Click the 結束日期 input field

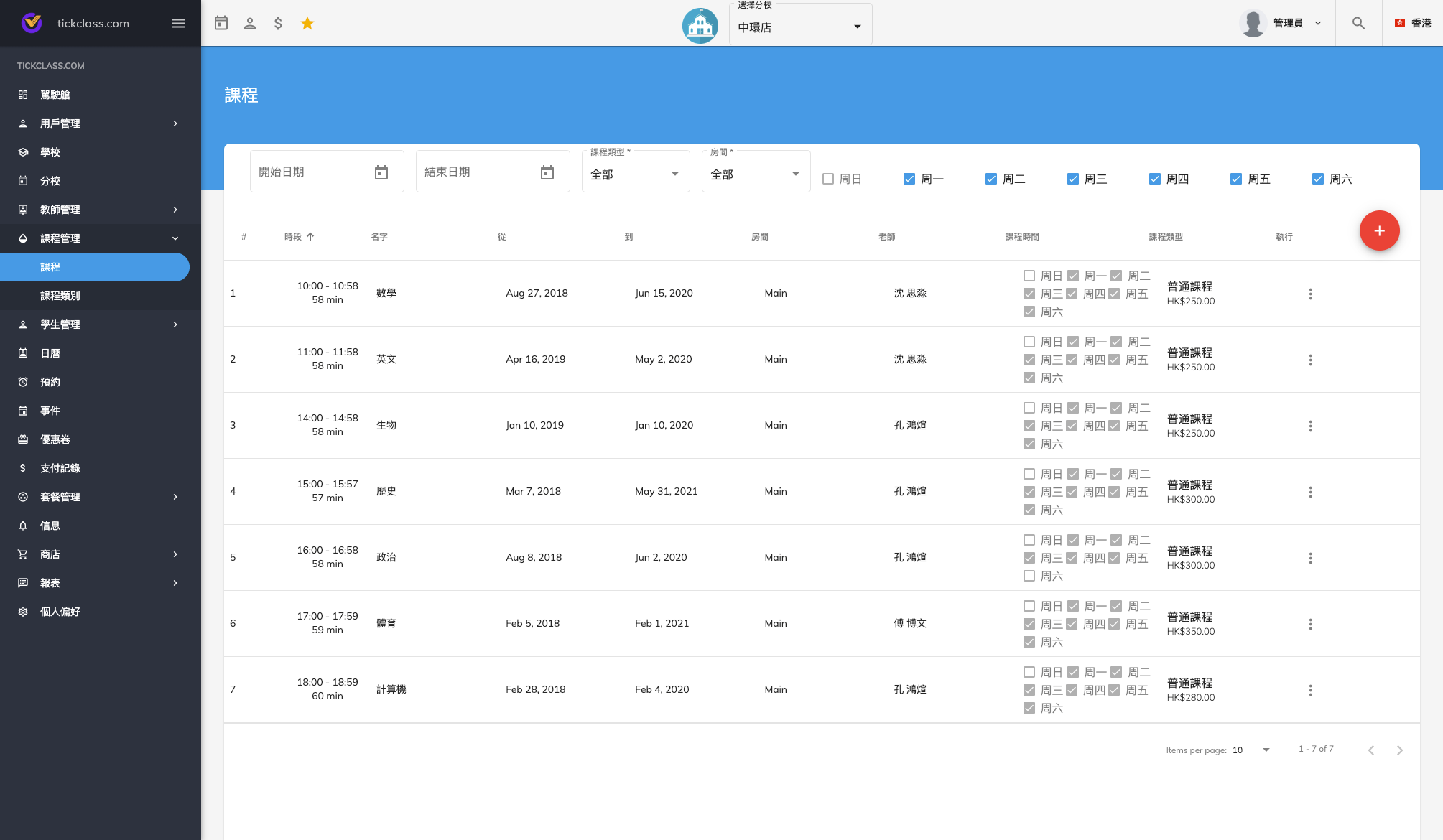click(493, 172)
